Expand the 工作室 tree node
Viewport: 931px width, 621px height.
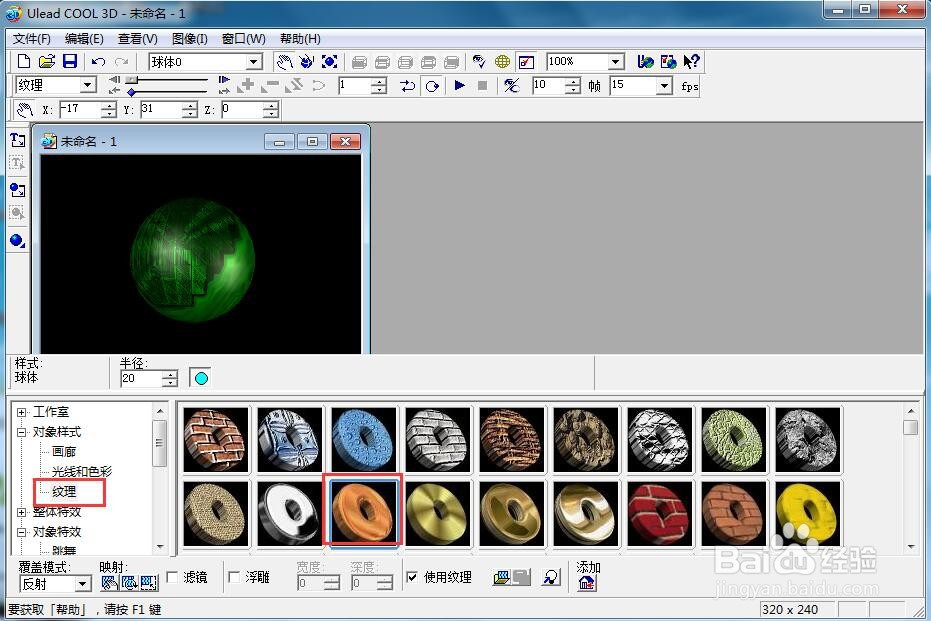point(21,412)
